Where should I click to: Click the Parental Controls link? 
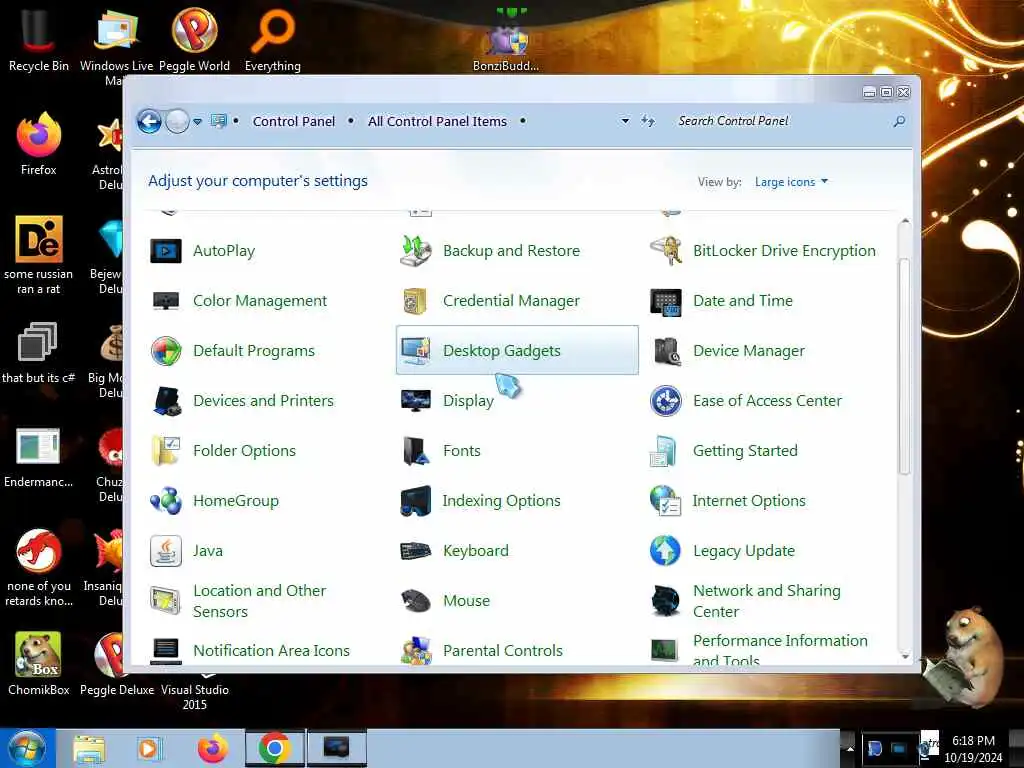click(x=503, y=650)
